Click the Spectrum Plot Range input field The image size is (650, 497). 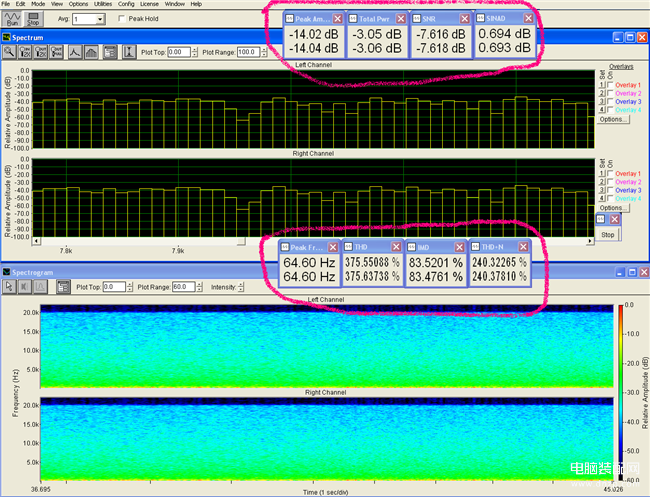click(x=249, y=52)
